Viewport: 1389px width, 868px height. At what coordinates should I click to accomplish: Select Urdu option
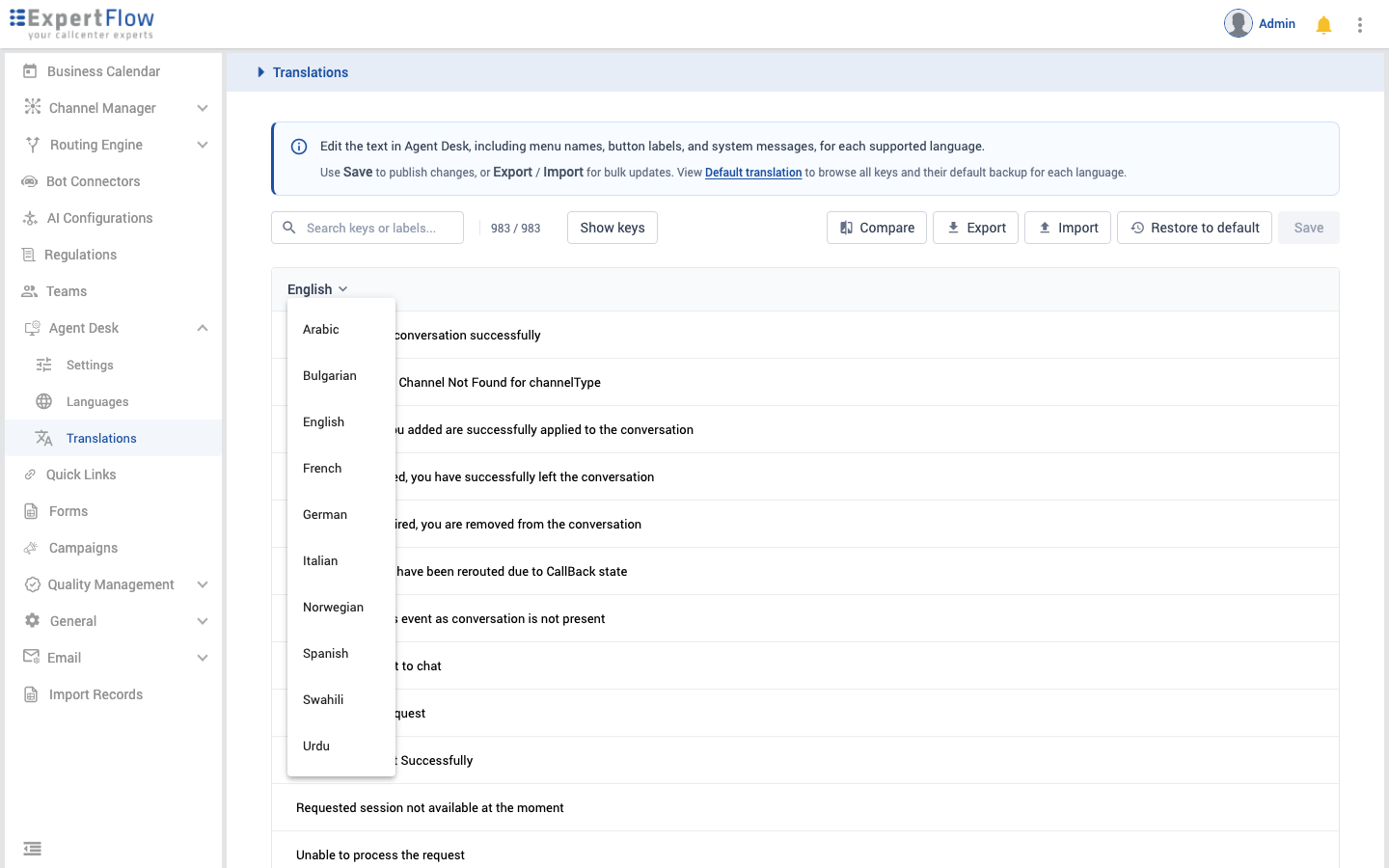pyautogui.click(x=341, y=746)
